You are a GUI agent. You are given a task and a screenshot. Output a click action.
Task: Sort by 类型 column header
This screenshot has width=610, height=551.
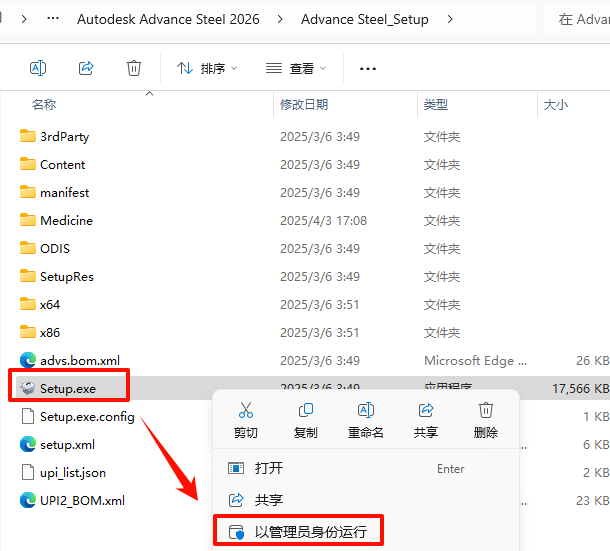tap(436, 104)
